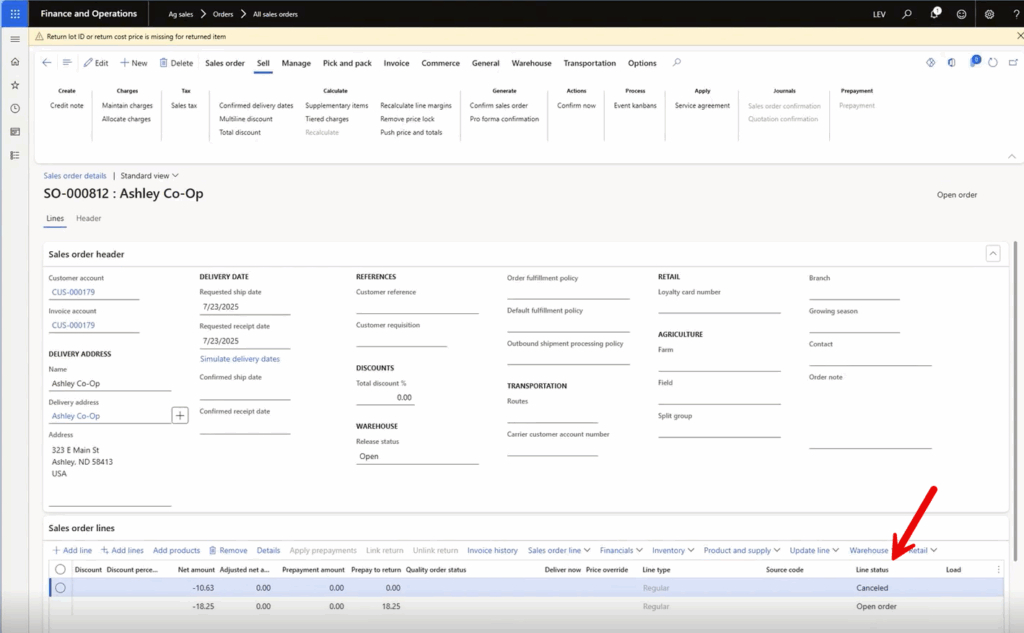Open in Office icon in action pane

coord(952,63)
